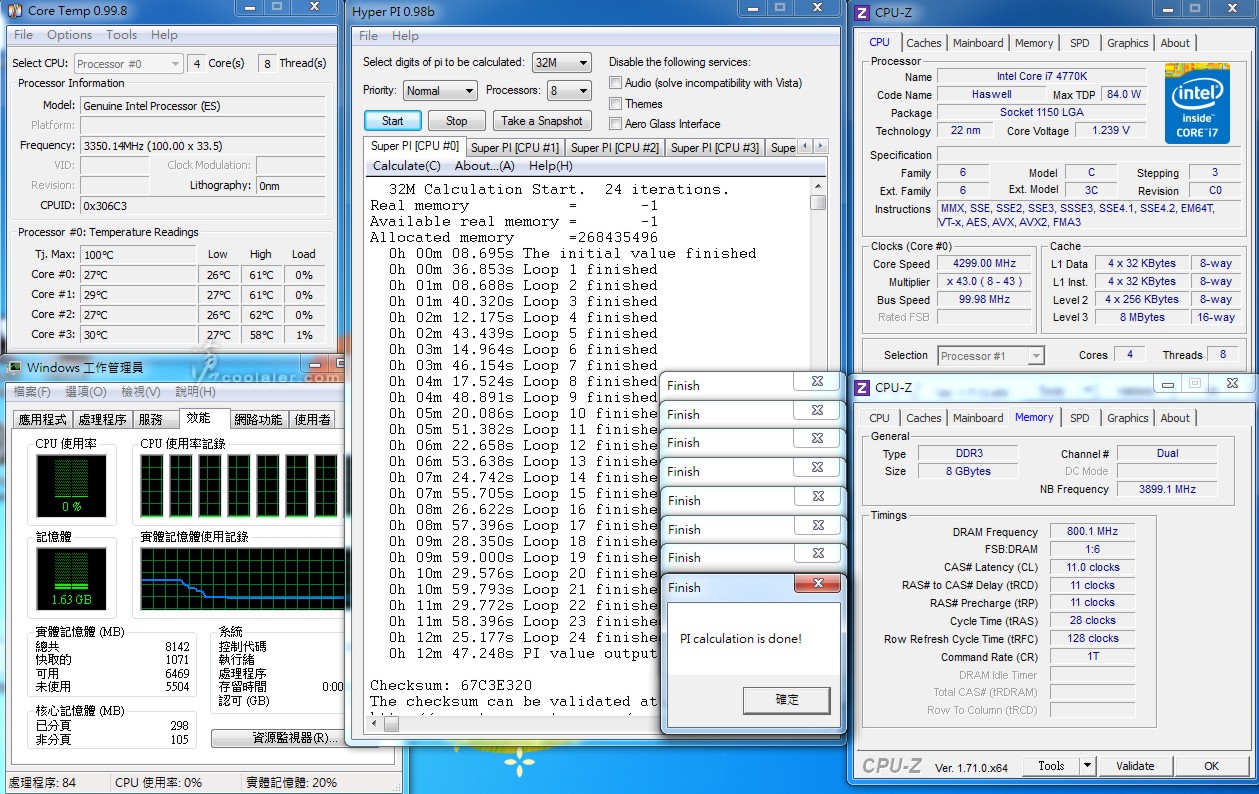Click the Hyper PI Start button

pos(393,121)
